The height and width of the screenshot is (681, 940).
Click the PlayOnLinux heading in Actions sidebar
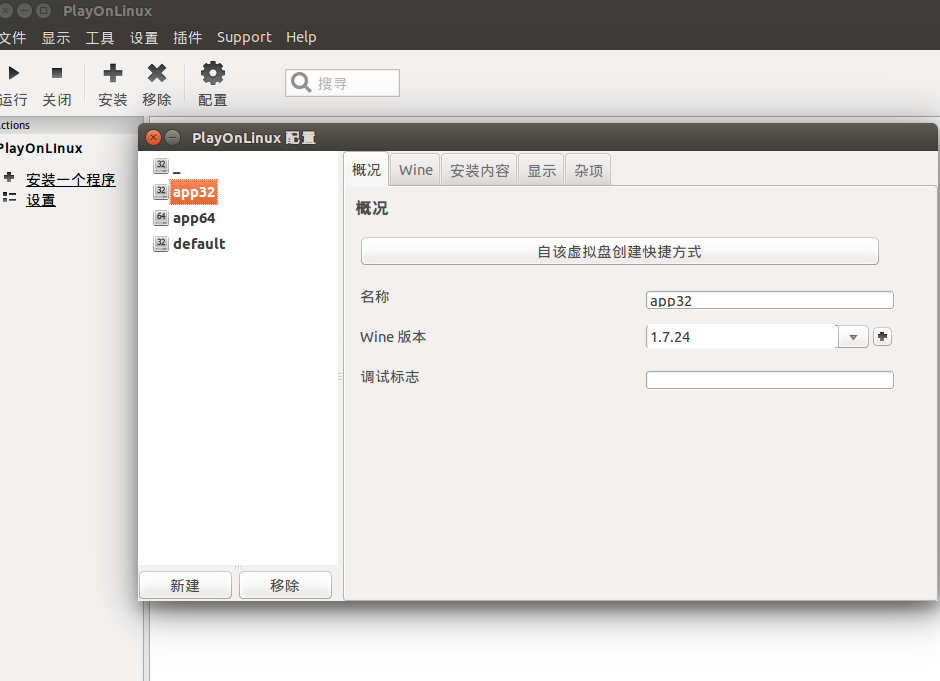click(x=41, y=148)
